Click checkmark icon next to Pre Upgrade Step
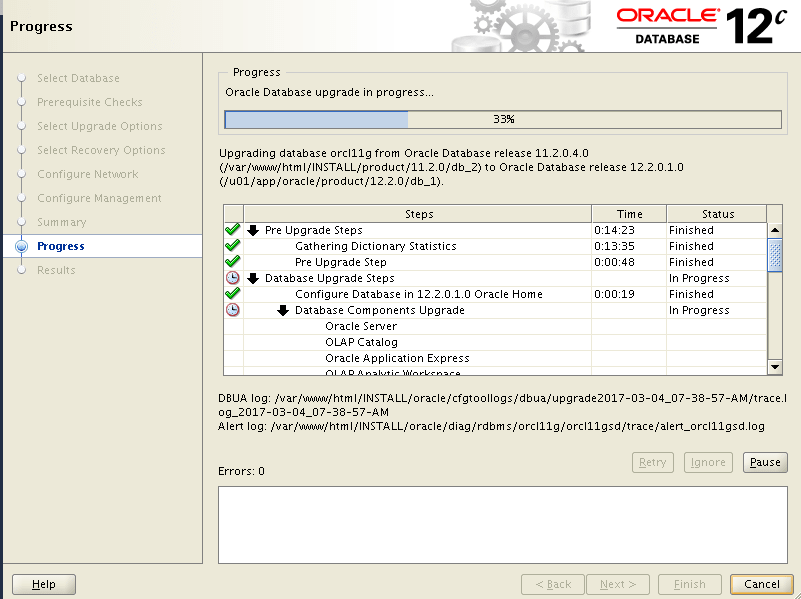Image resolution: width=801 pixels, height=599 pixels. (x=232, y=261)
